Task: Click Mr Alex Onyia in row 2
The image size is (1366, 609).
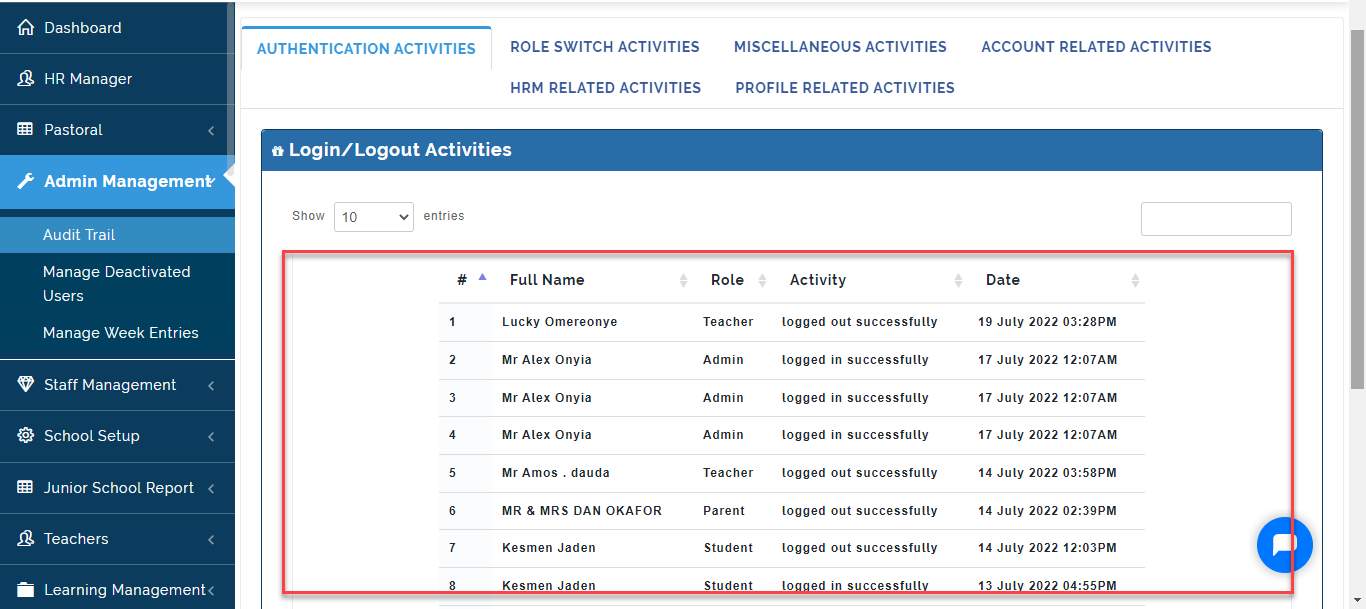Action: (x=547, y=360)
